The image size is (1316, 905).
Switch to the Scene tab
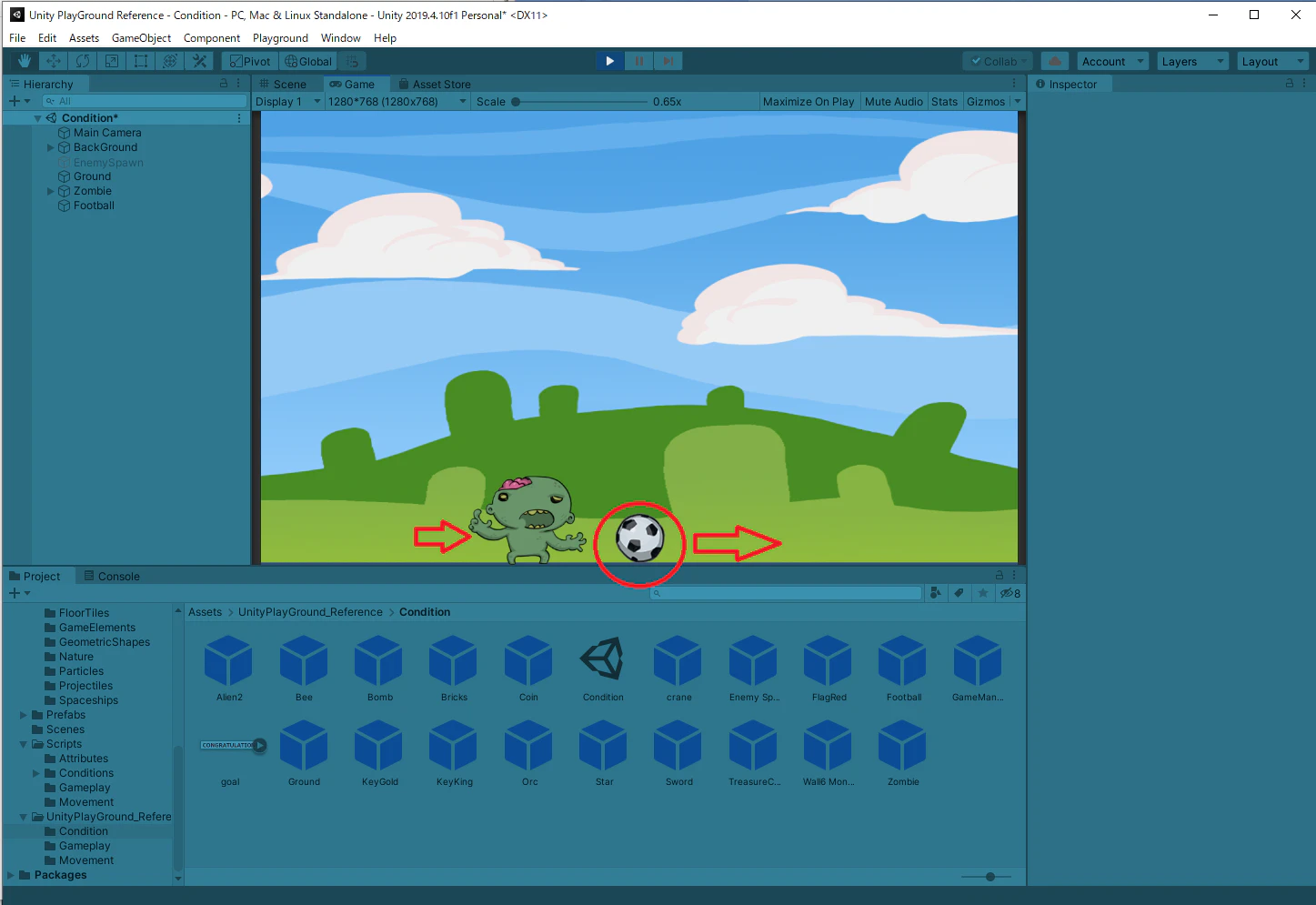283,84
